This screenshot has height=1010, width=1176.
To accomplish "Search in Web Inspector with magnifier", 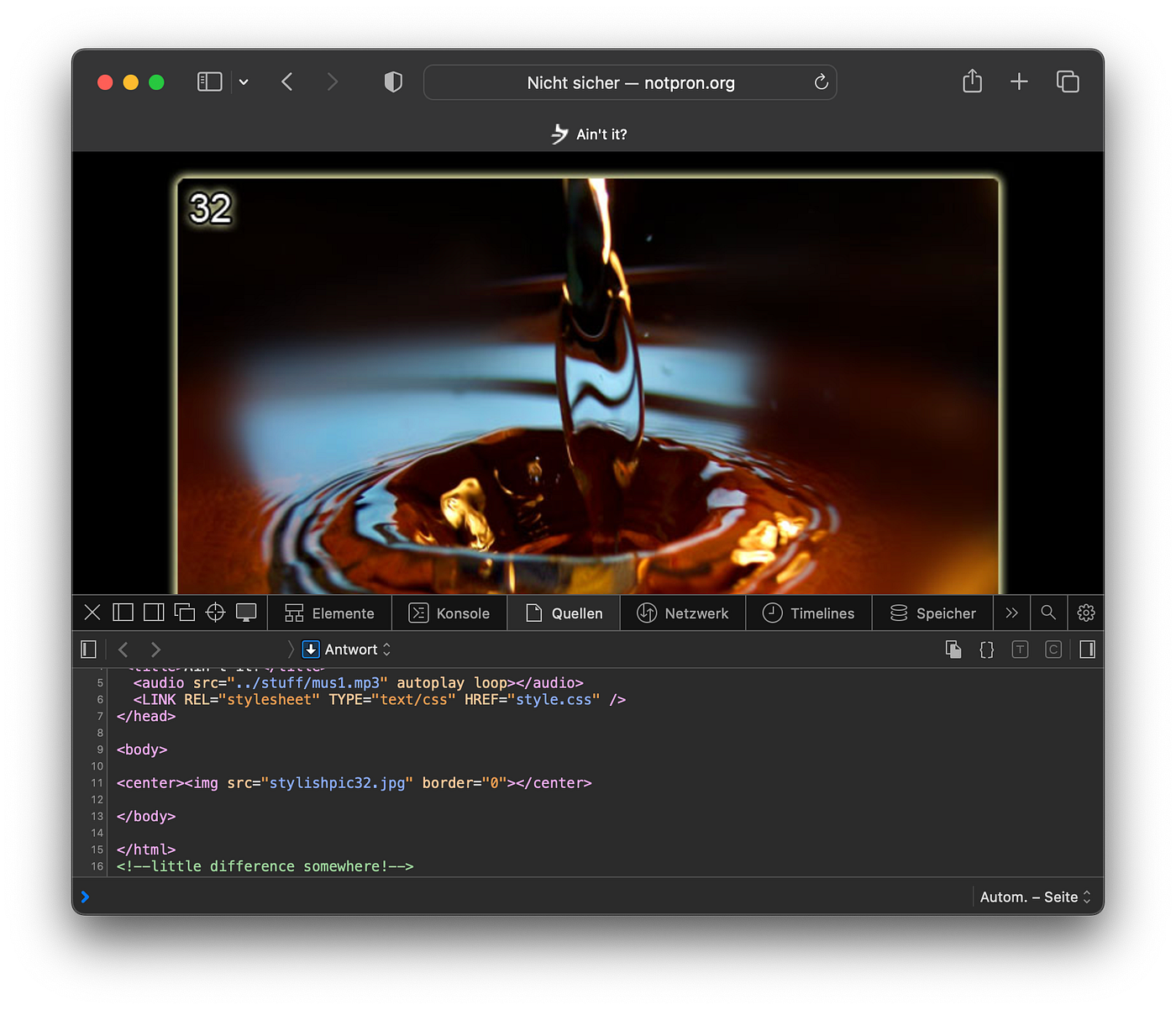I will (x=1048, y=613).
